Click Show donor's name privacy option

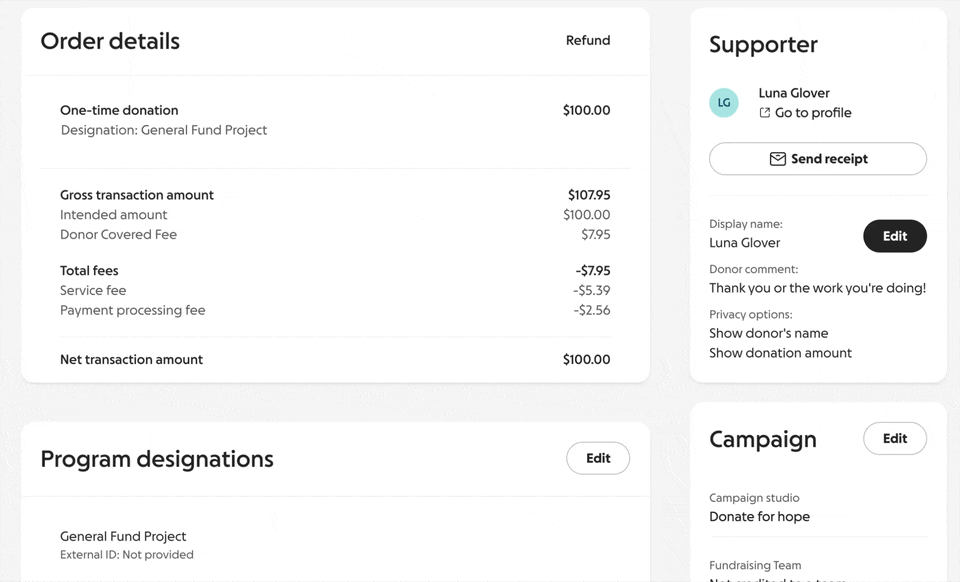768,333
